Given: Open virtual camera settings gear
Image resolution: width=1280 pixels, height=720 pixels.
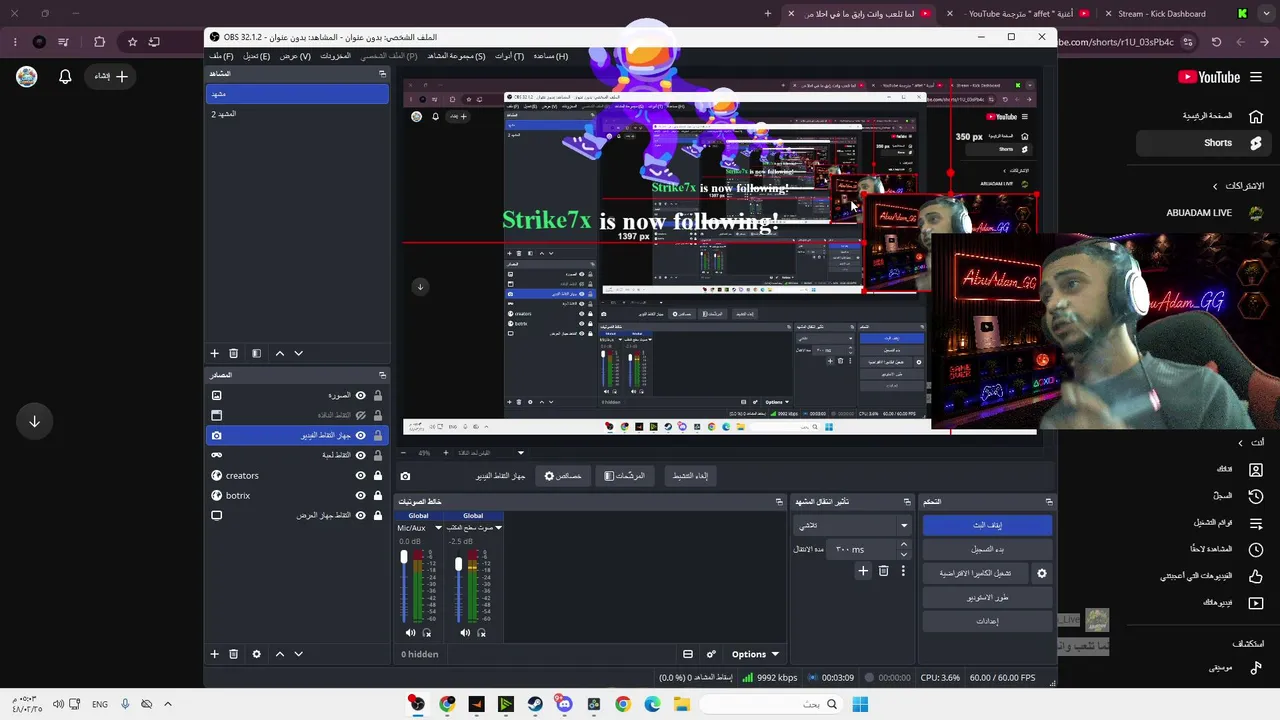Looking at the screenshot, I should coord(1042,573).
